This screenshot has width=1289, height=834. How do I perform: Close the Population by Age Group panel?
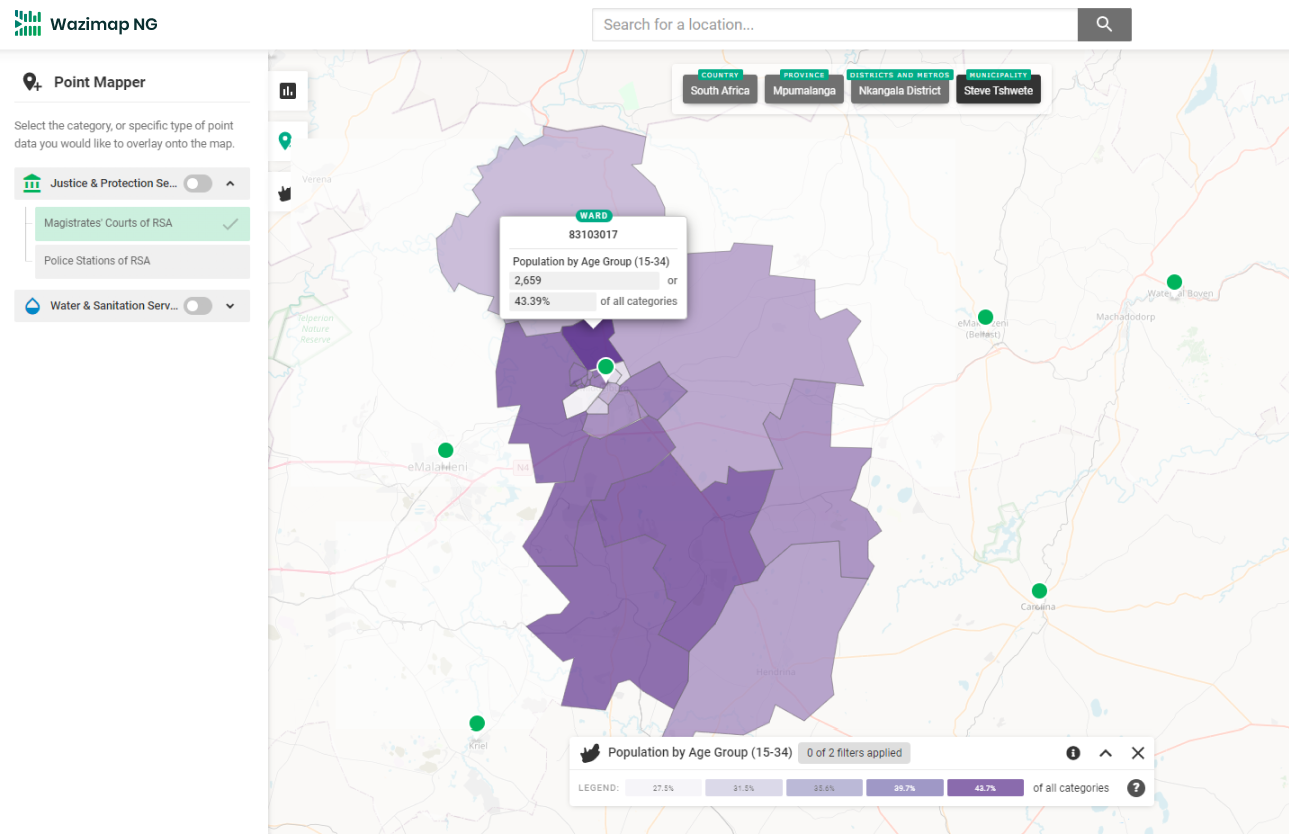(x=1138, y=753)
